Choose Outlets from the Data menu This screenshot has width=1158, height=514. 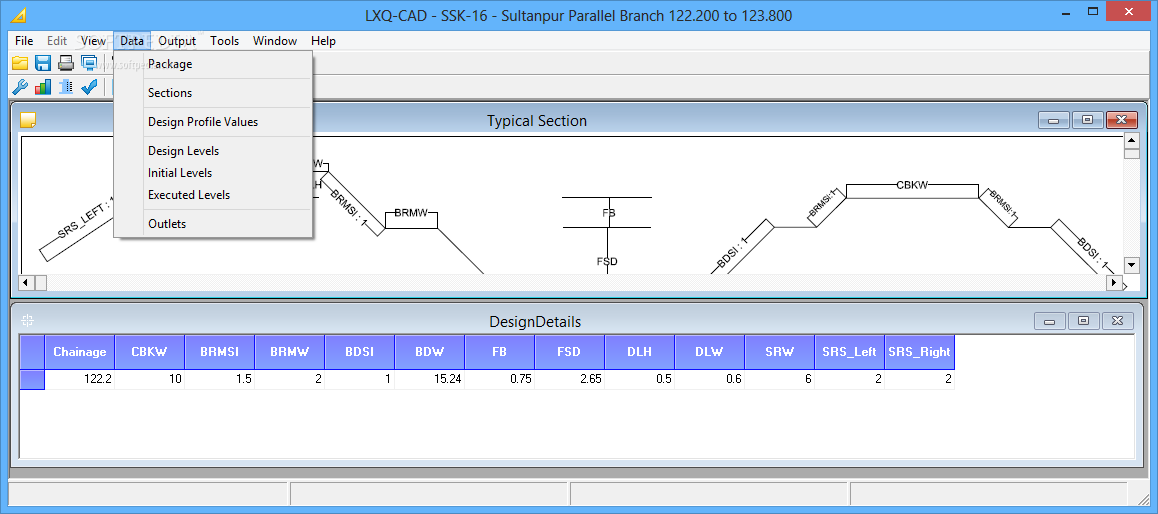(213, 224)
